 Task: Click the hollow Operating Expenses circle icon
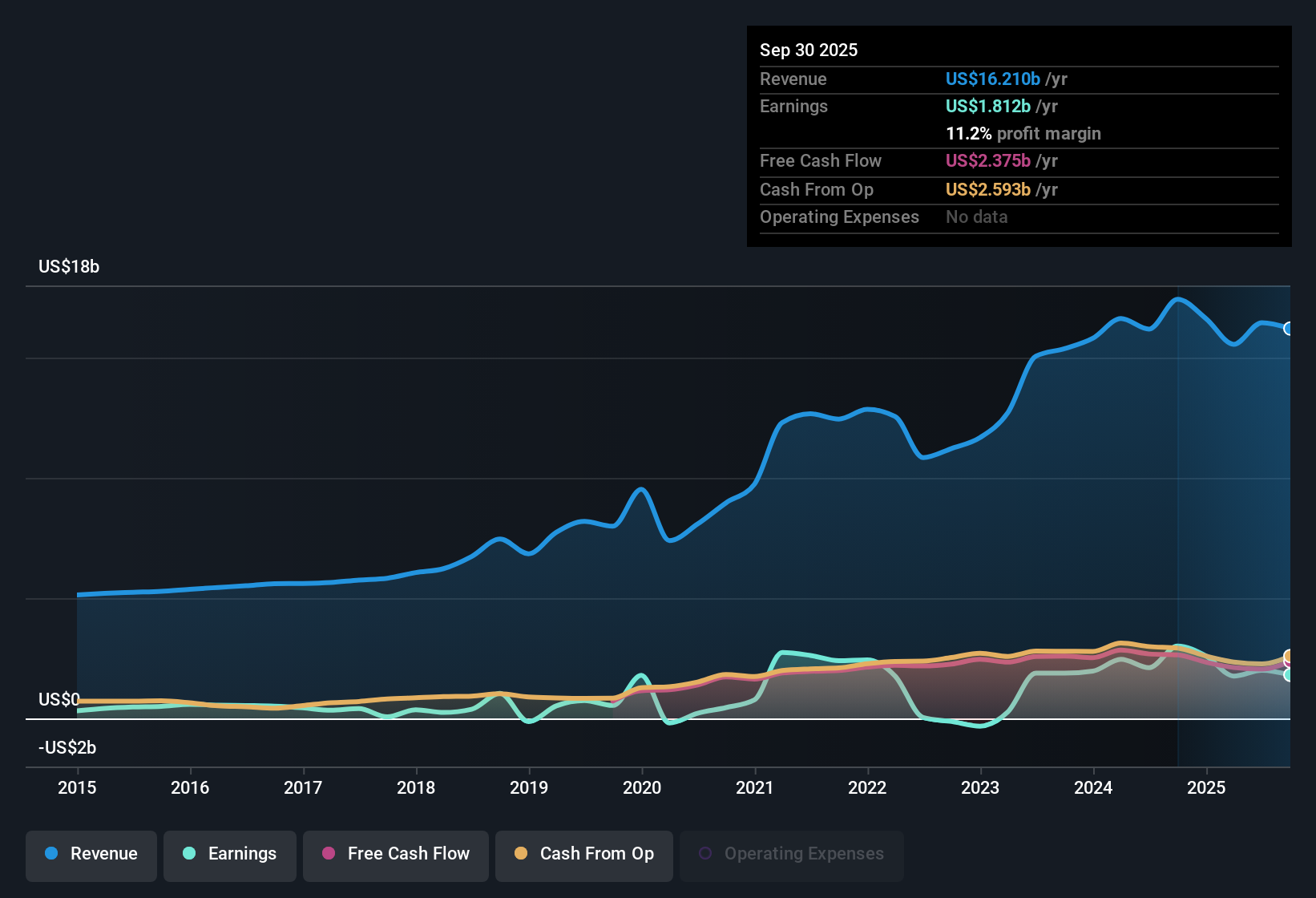(x=704, y=853)
